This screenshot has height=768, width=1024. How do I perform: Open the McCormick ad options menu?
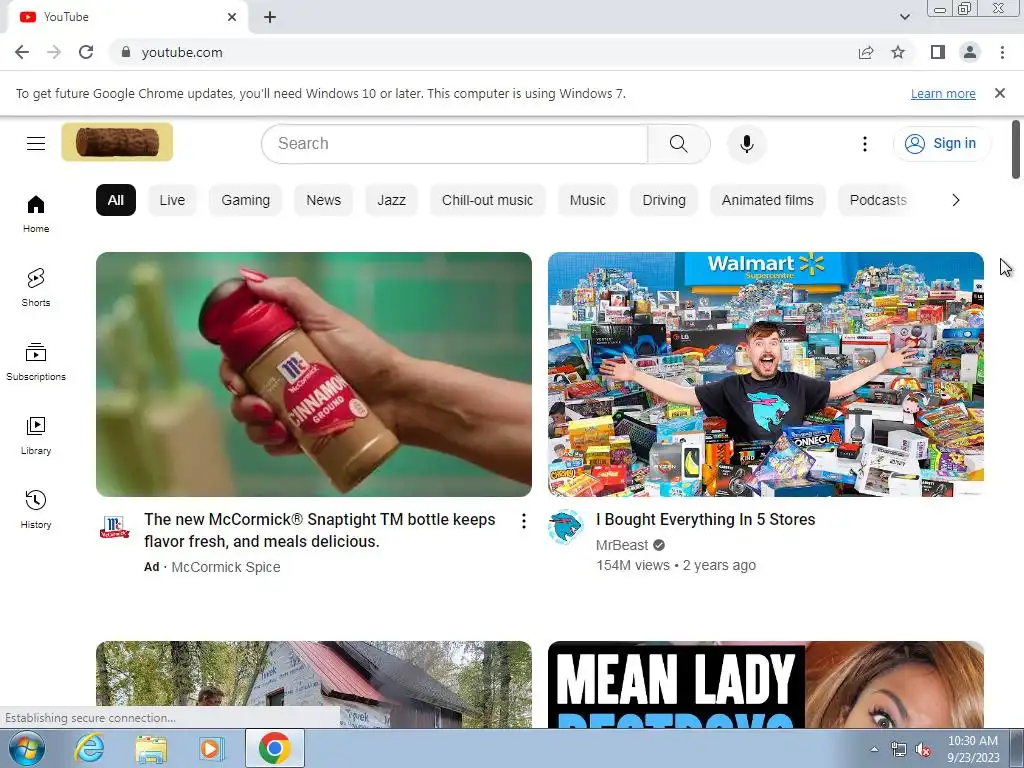(524, 520)
